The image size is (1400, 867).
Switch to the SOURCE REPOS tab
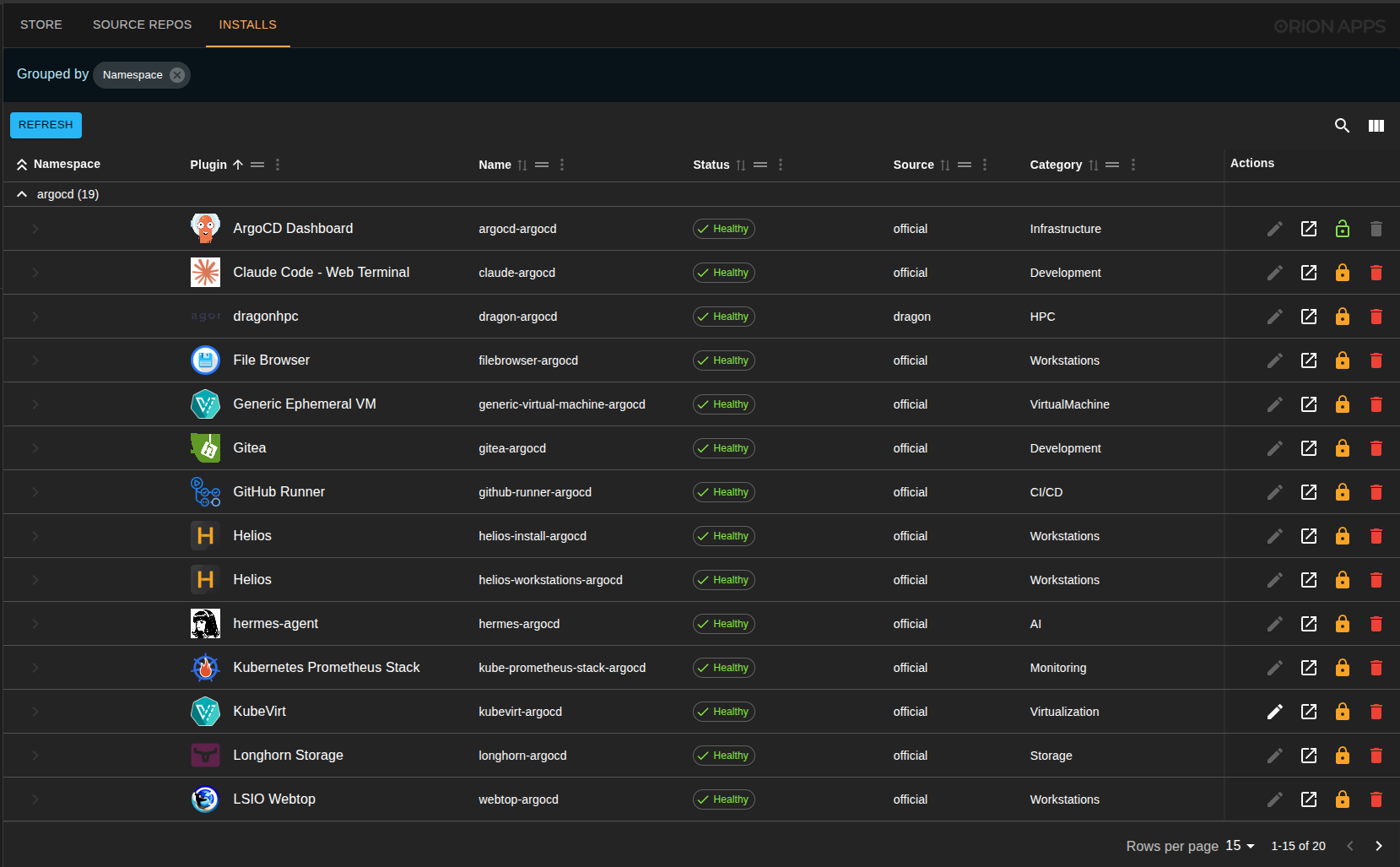click(x=142, y=24)
